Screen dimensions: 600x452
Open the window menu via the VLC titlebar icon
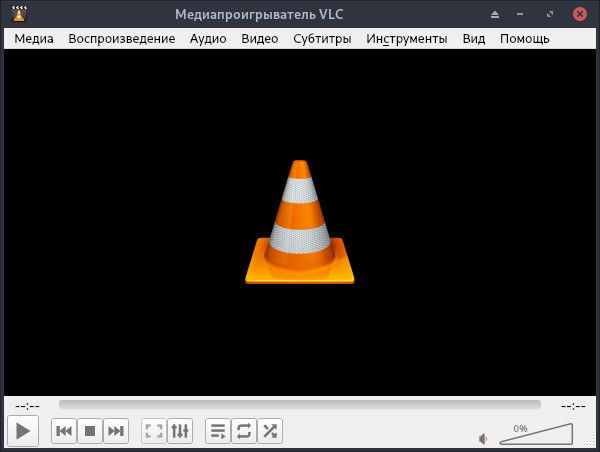click(19, 14)
